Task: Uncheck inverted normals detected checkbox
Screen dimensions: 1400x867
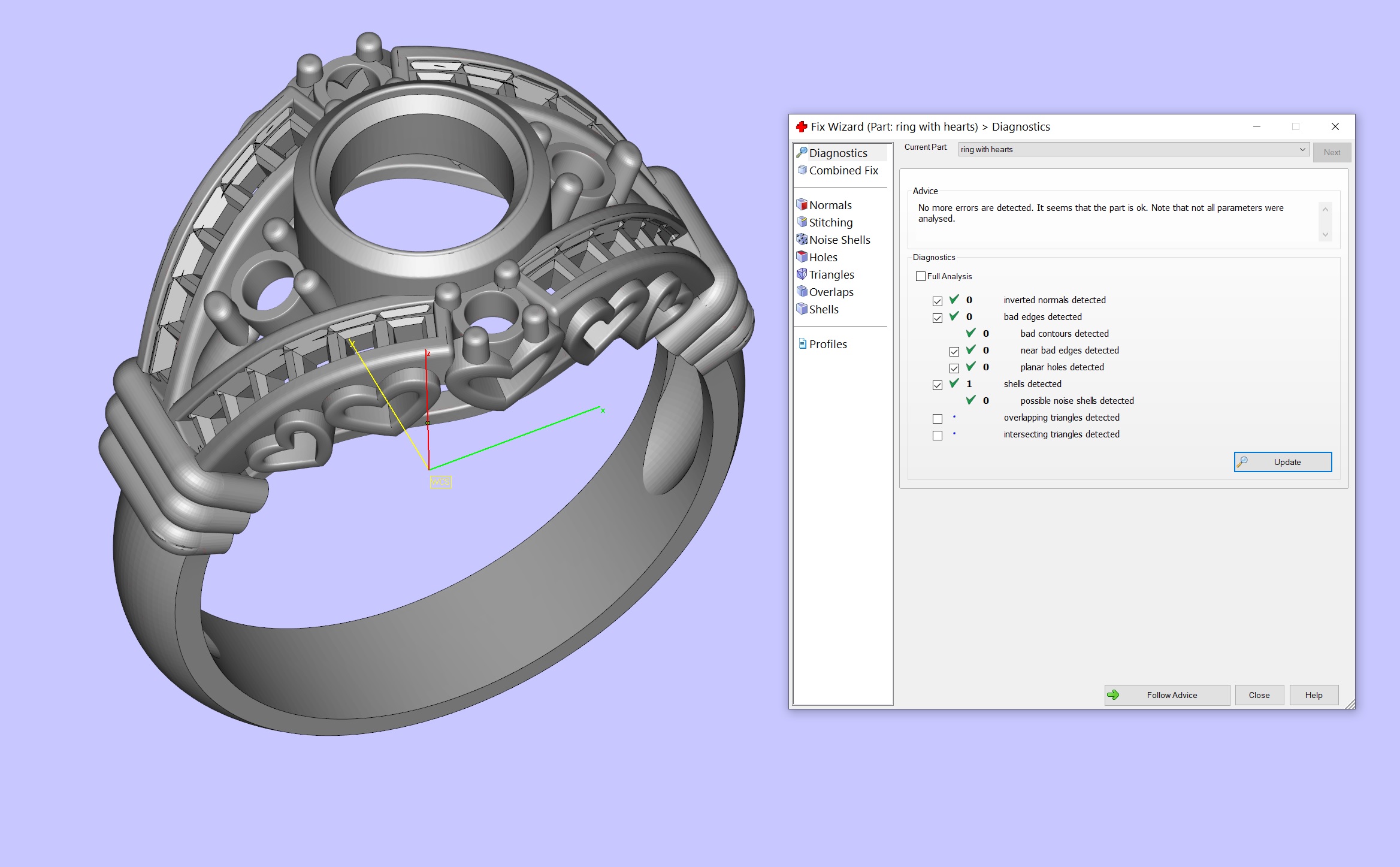Action: click(x=938, y=301)
